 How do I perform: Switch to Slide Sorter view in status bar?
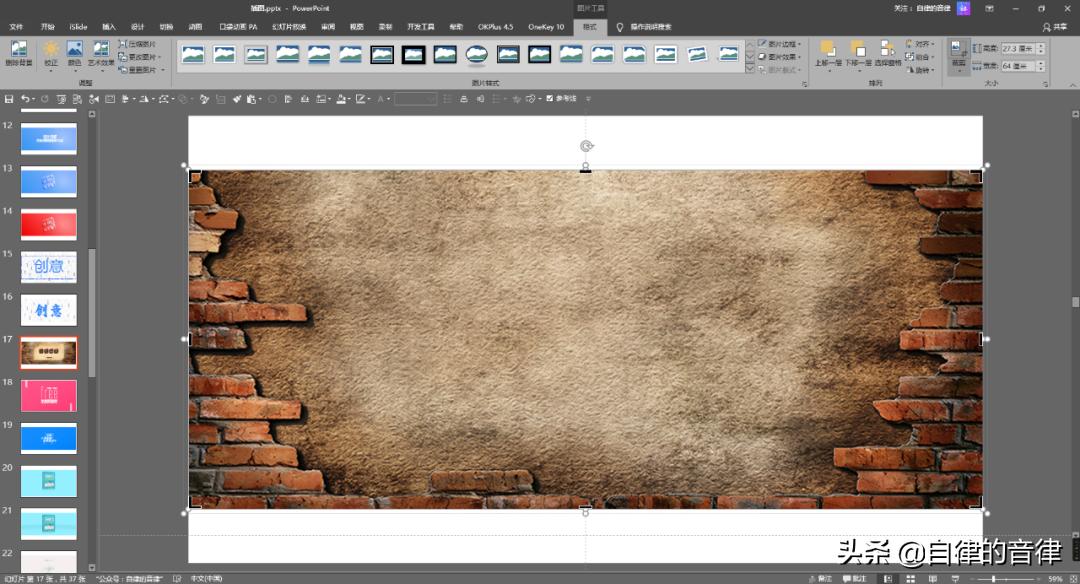pyautogui.click(x=909, y=578)
